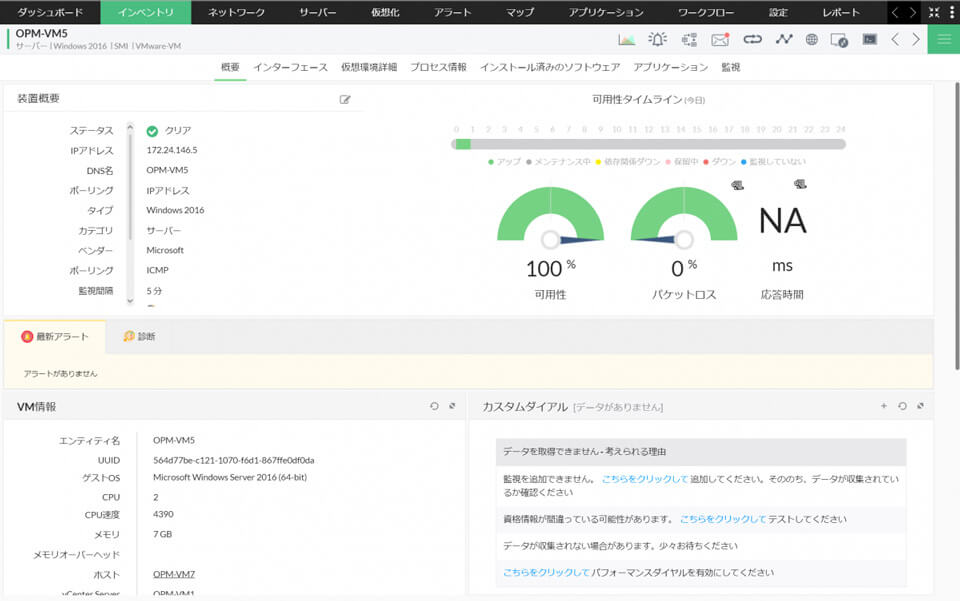The height and width of the screenshot is (601, 960).
Task: Expand the green hamburger menu at top right
Action: (941, 35)
